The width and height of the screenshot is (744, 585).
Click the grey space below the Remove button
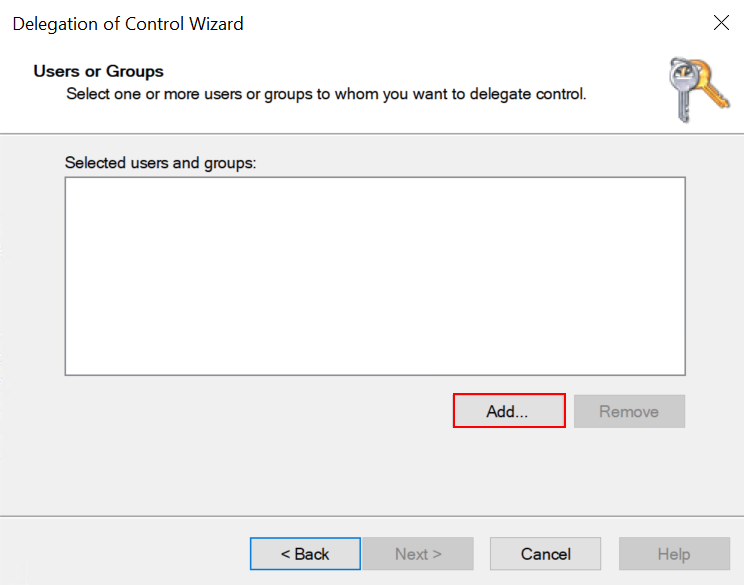[x=629, y=470]
